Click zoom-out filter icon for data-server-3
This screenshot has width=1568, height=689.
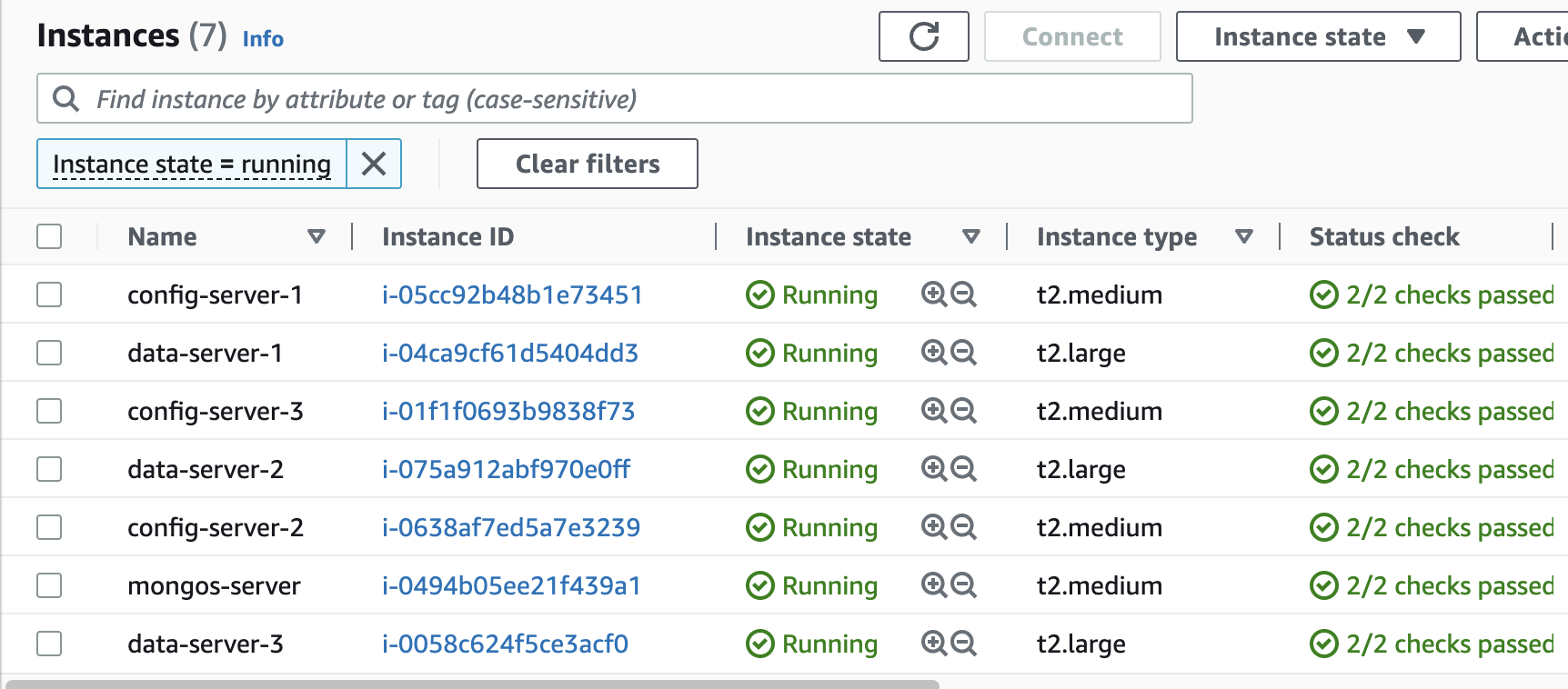[x=963, y=643]
